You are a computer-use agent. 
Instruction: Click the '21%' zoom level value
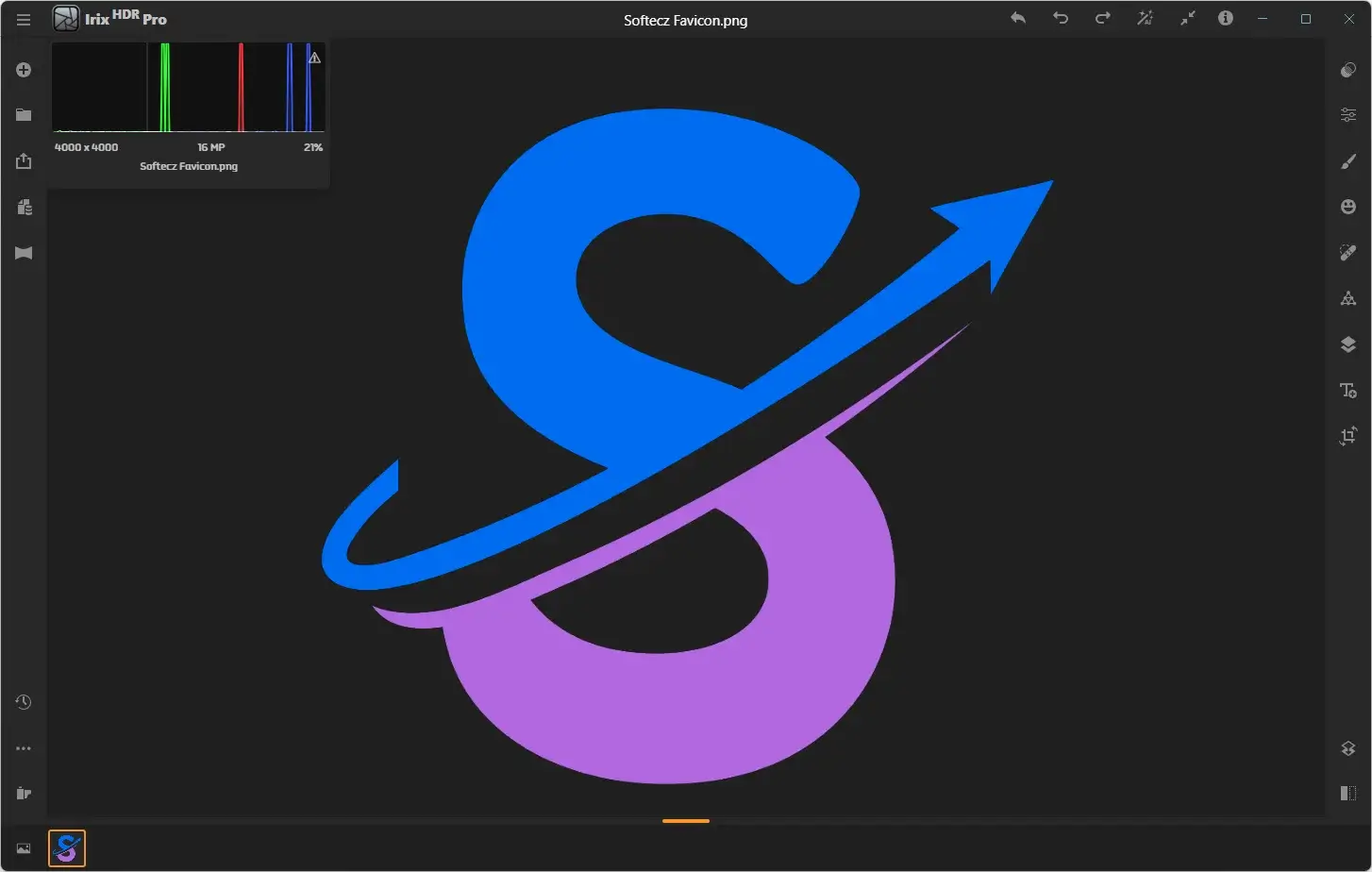[x=313, y=147]
